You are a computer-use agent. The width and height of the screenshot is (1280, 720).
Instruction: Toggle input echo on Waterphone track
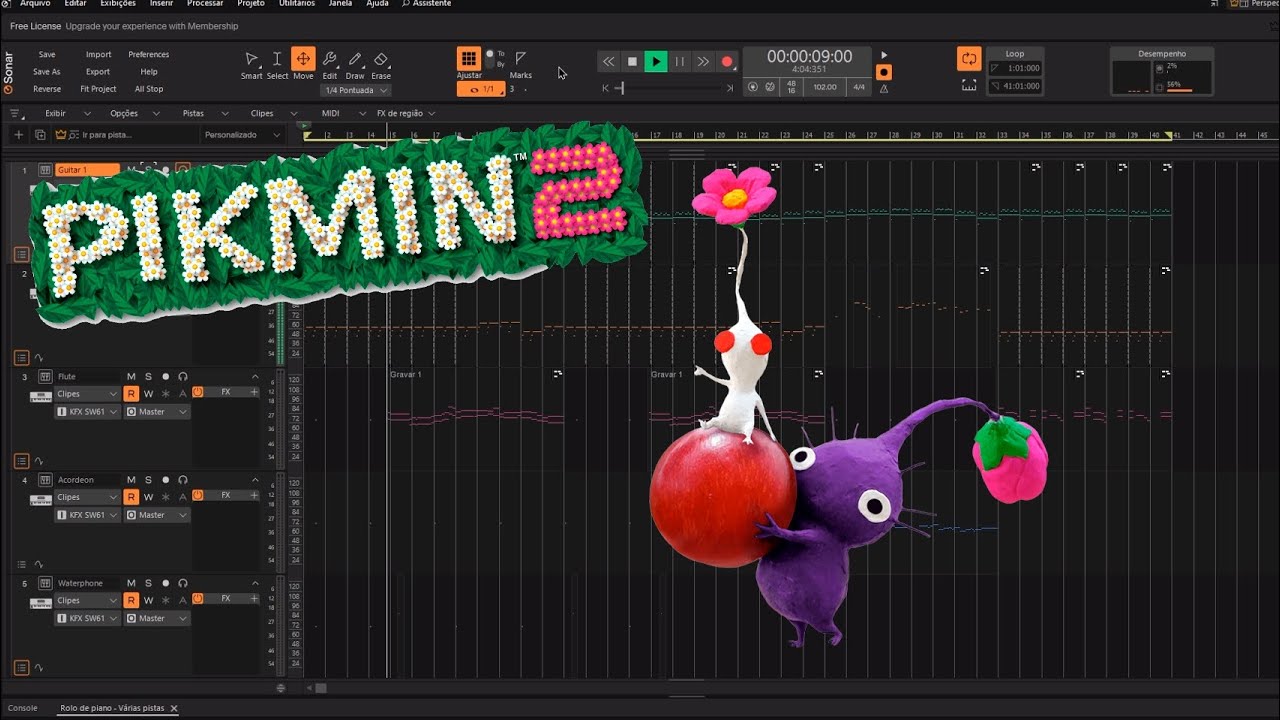pos(182,583)
